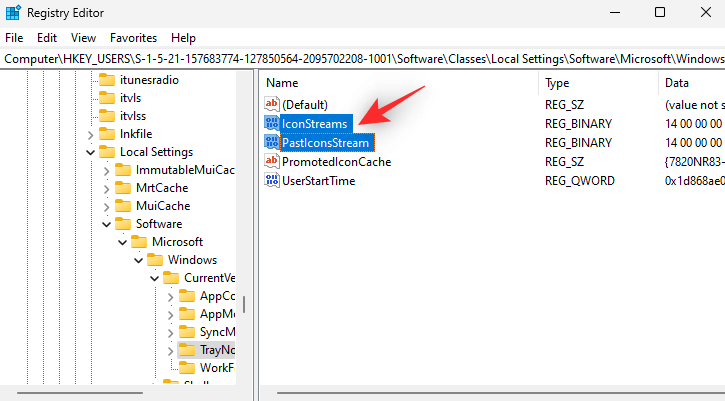Click the (Default) string value icon
Image resolution: width=725 pixels, height=401 pixels.
pyautogui.click(x=271, y=105)
